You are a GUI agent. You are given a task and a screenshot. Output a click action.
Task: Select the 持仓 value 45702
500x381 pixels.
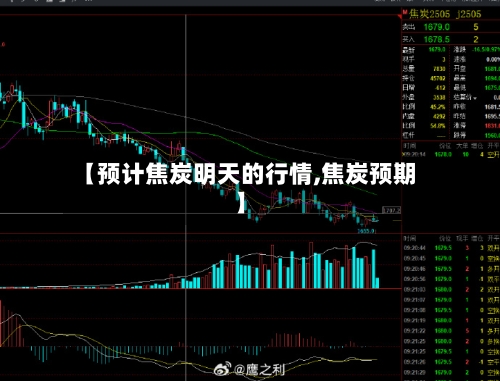tap(438, 78)
